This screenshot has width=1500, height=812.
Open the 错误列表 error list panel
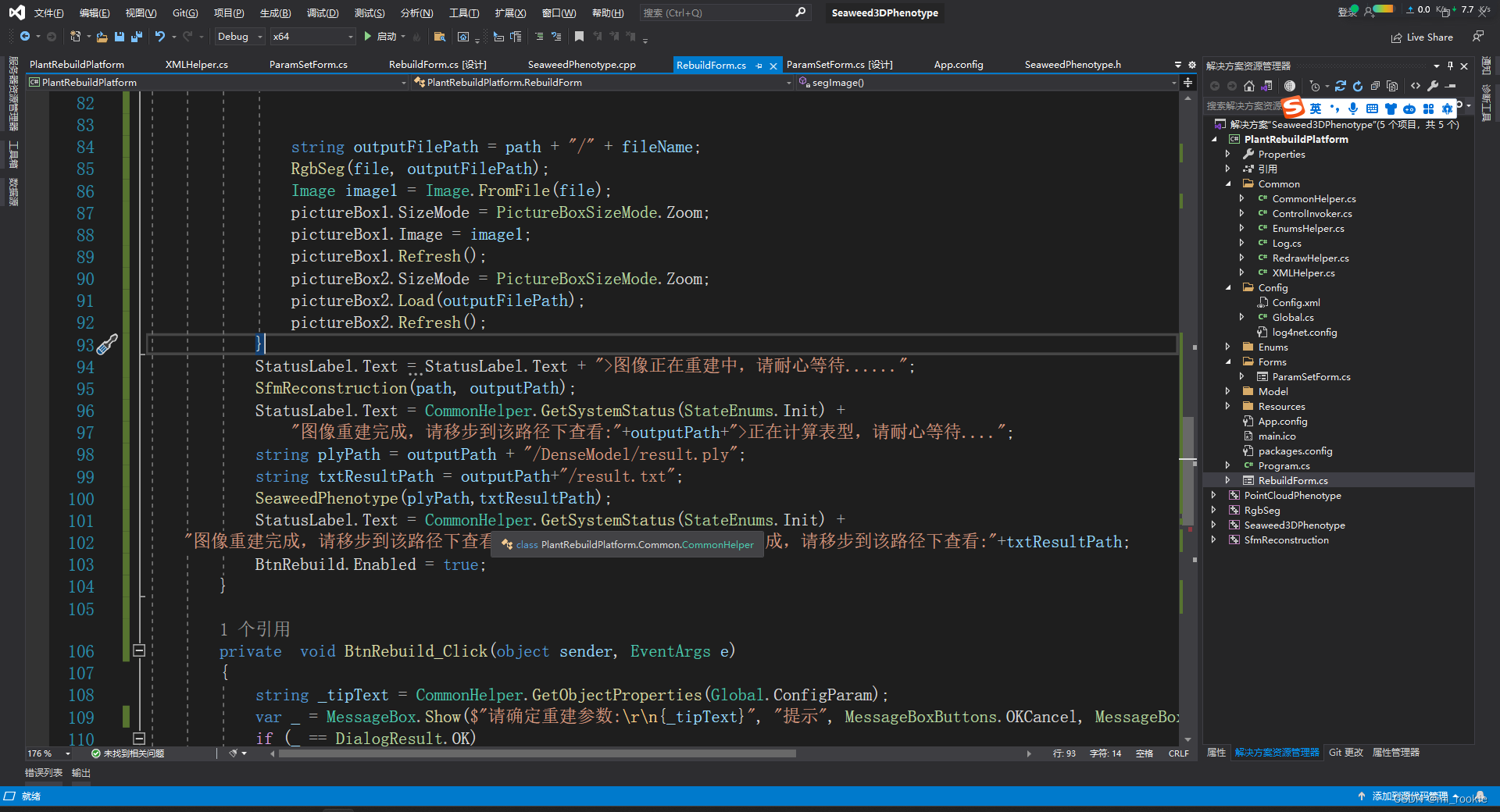tap(44, 773)
